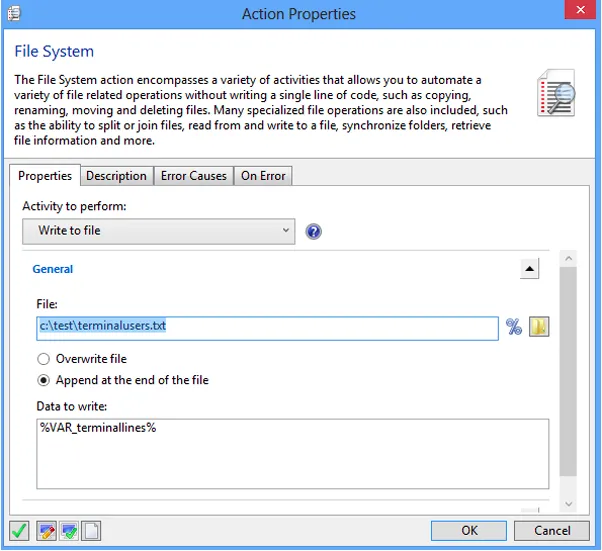
Task: Click the blank page icon at bottom
Action: [91, 531]
